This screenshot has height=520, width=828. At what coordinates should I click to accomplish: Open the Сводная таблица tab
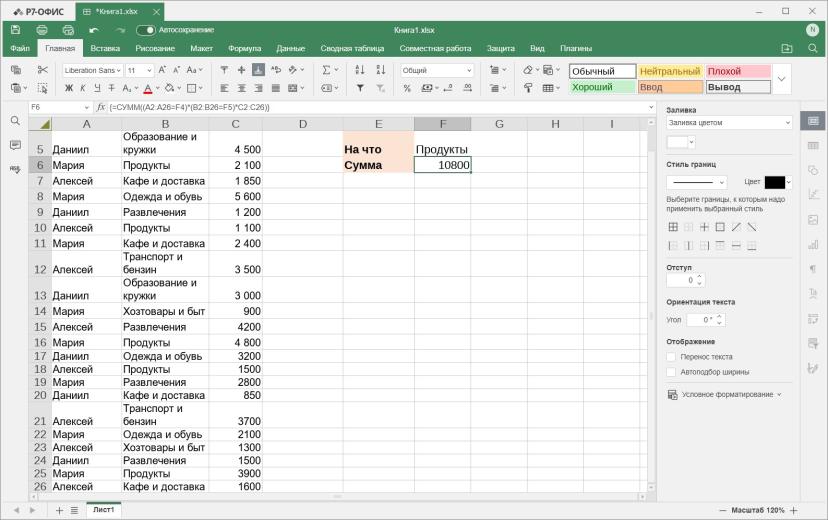(x=352, y=48)
